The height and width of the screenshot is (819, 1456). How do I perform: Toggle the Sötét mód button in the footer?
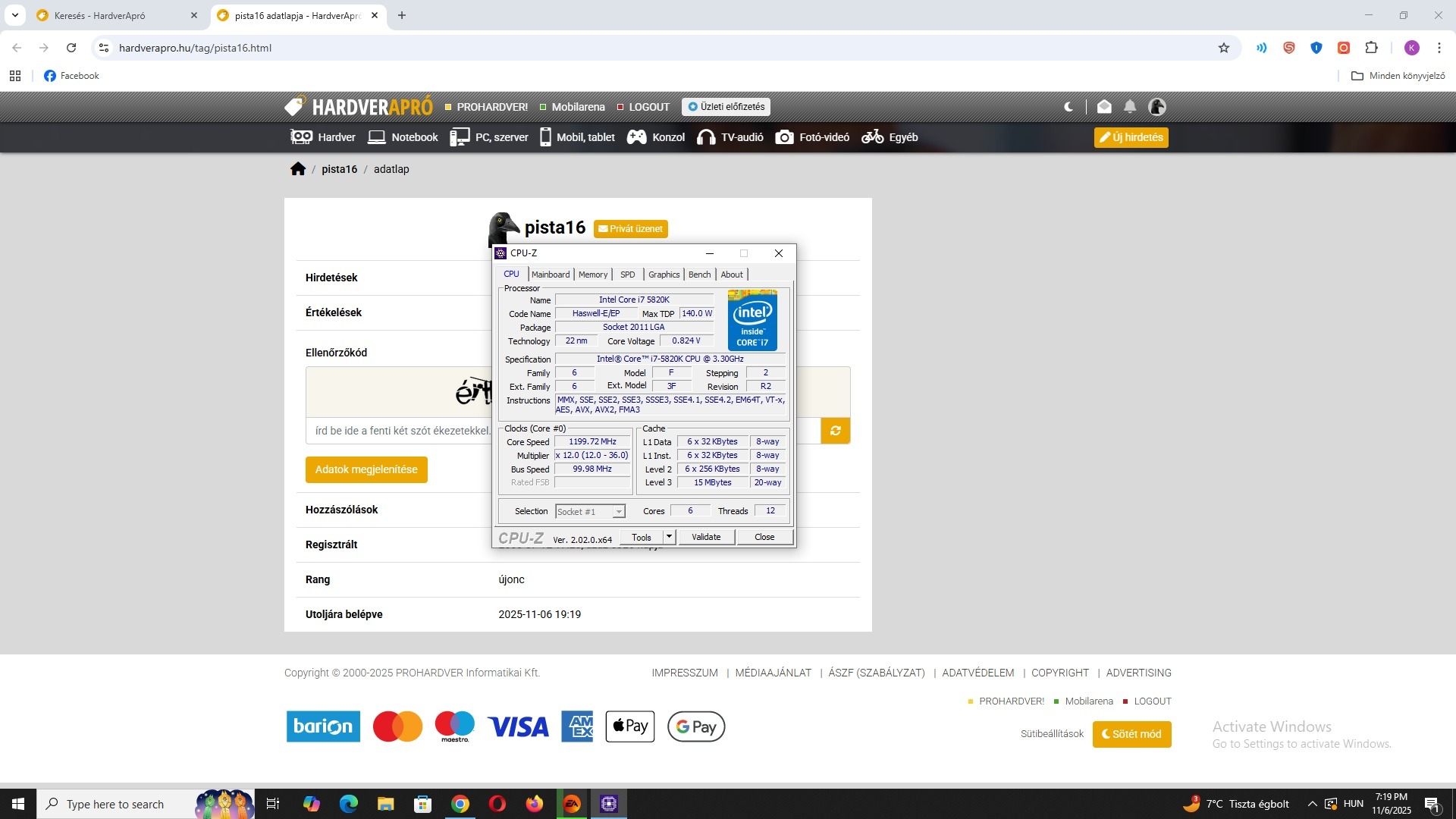click(1131, 734)
